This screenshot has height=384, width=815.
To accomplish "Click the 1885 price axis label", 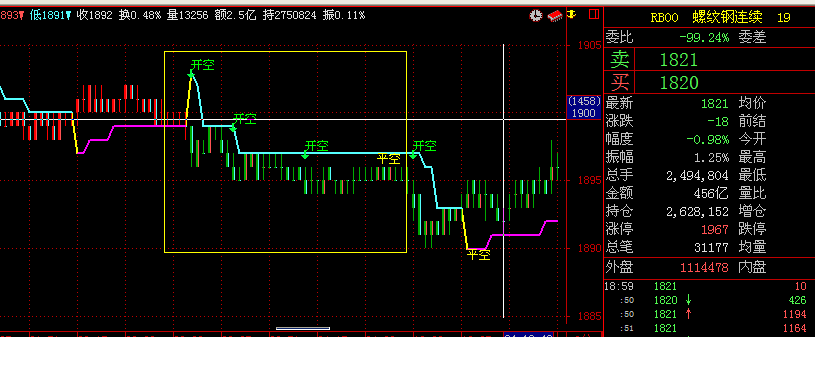I will pos(589,316).
